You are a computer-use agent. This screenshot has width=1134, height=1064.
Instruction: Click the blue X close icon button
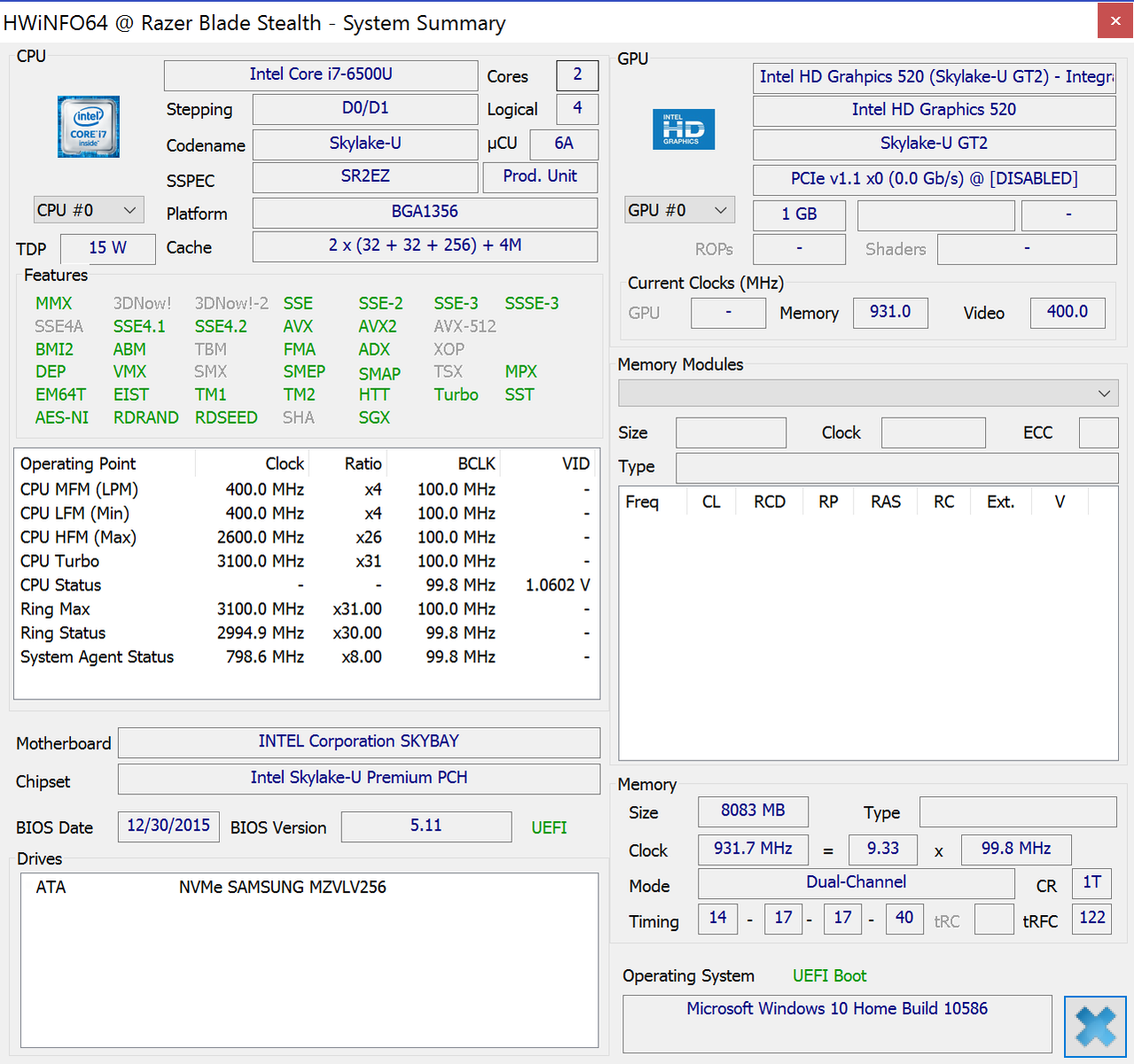pyautogui.click(x=1095, y=1027)
